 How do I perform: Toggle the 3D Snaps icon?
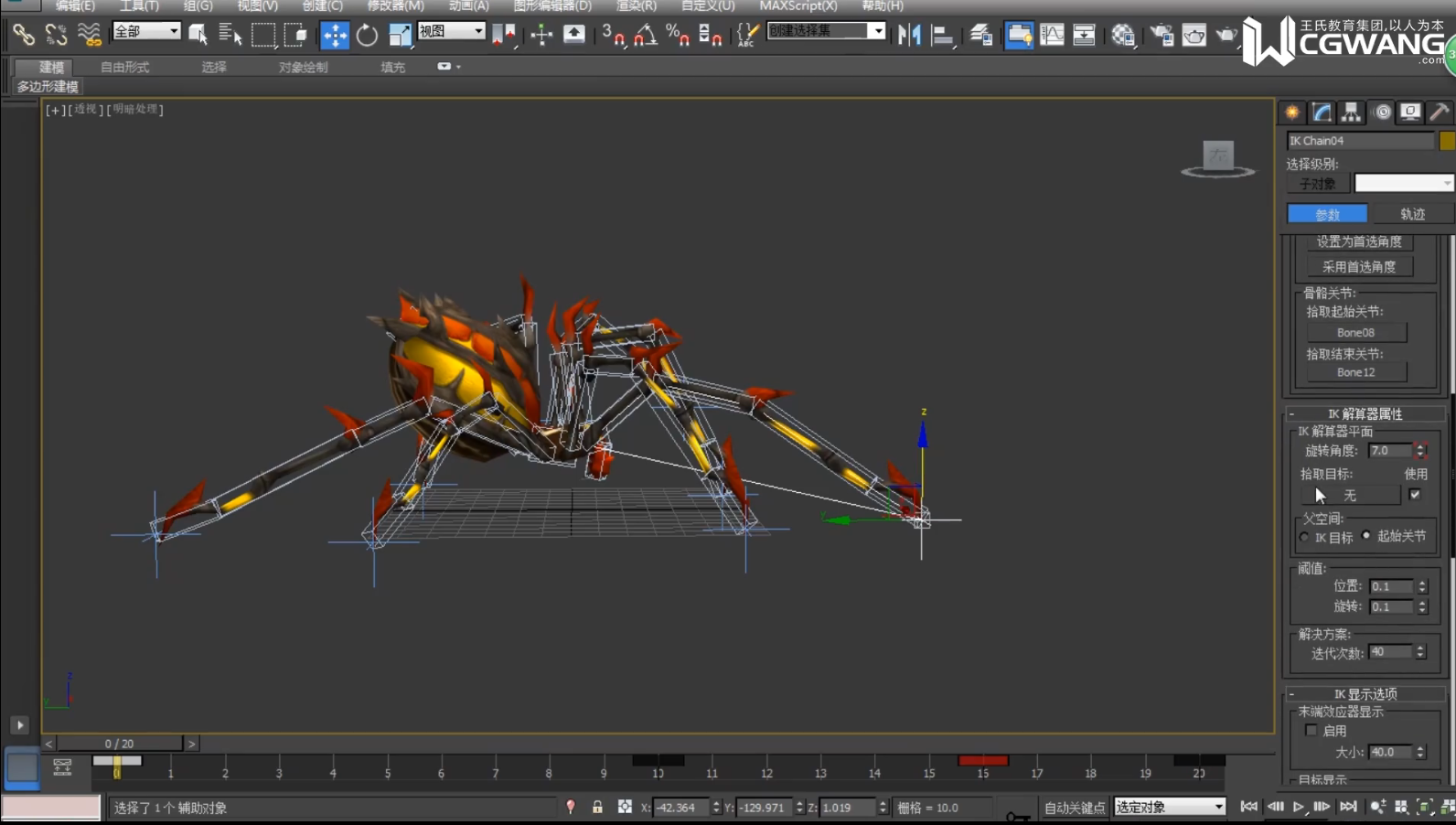[x=613, y=35]
